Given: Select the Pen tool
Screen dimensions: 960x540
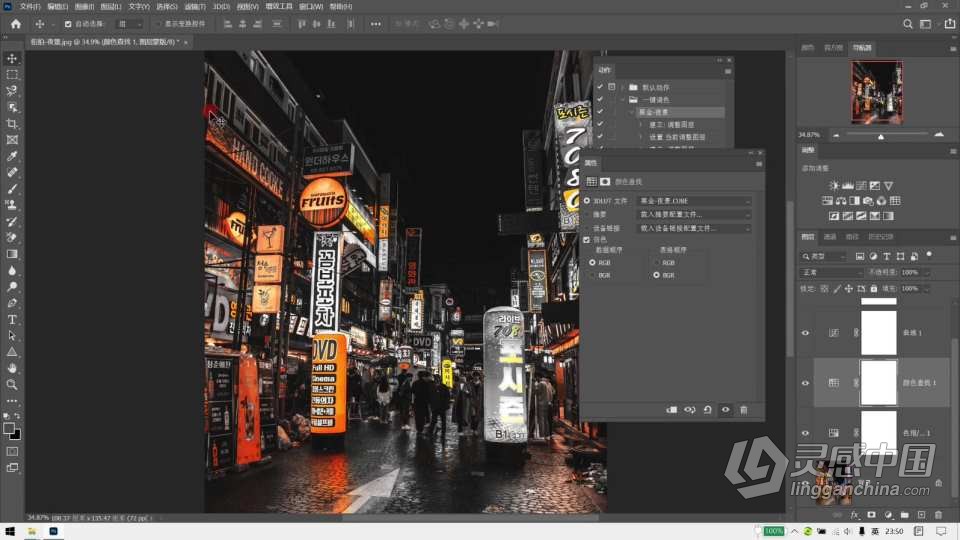Looking at the screenshot, I should coord(12,303).
